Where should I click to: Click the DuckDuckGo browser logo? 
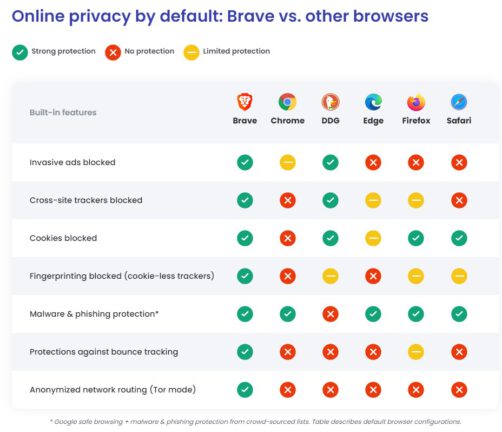point(330,102)
